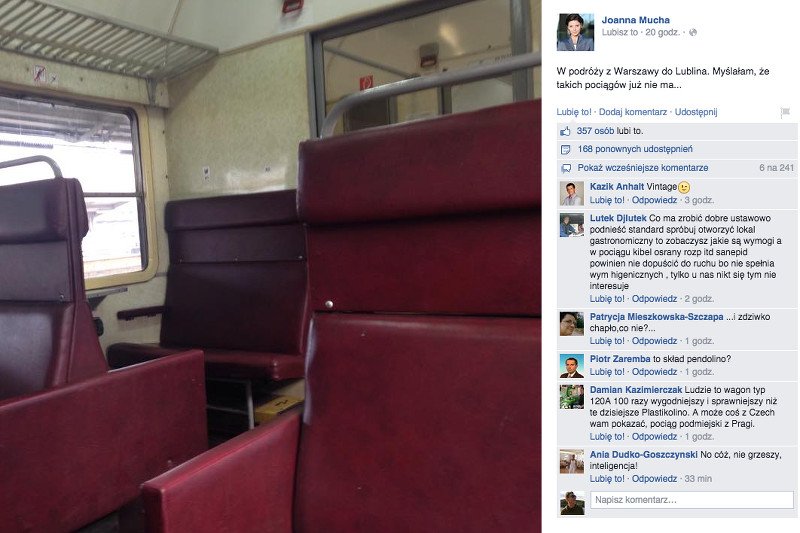Click the earlier comments speech bubble icon
800x533 pixels.
(x=566, y=168)
